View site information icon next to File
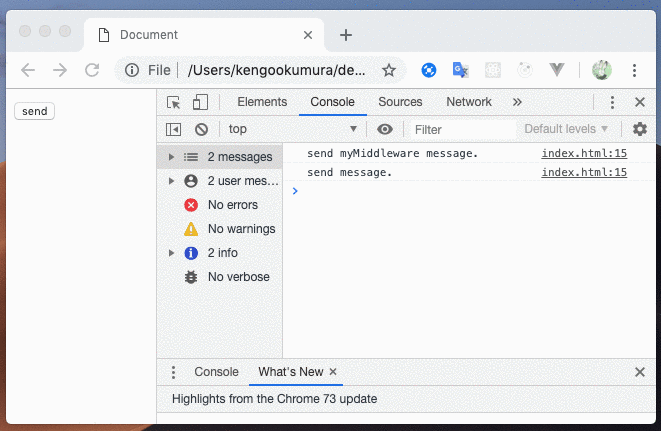Image resolution: width=661 pixels, height=431 pixels. click(x=132, y=70)
